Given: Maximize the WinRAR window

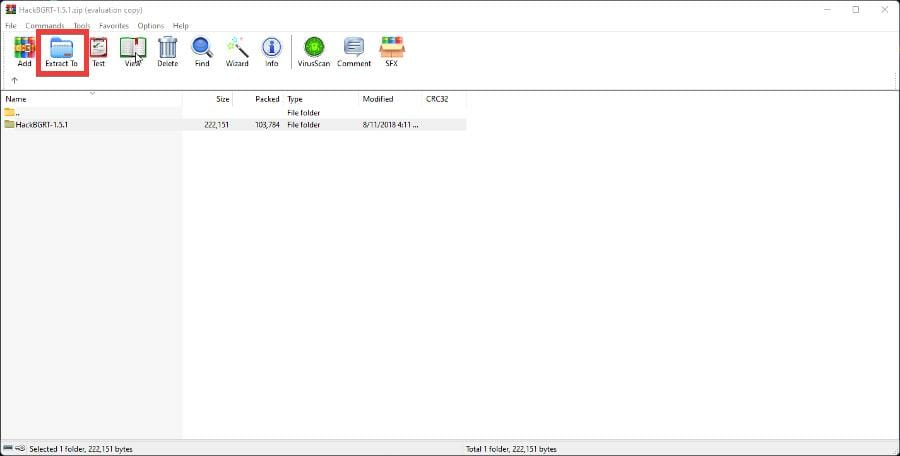Looking at the screenshot, I should pyautogui.click(x=855, y=10).
